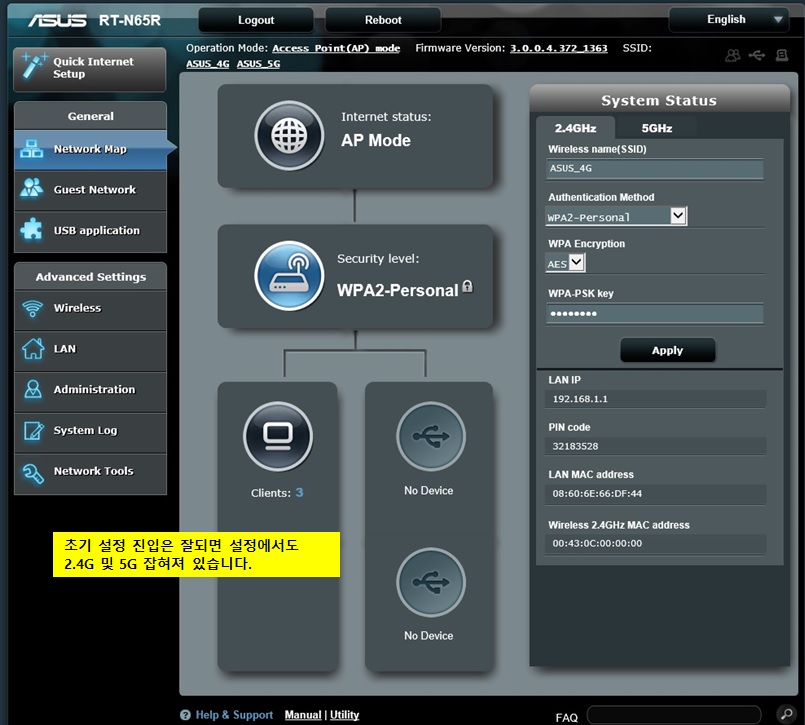Click the AP Mode status text
Image resolution: width=805 pixels, height=725 pixels.
(376, 141)
